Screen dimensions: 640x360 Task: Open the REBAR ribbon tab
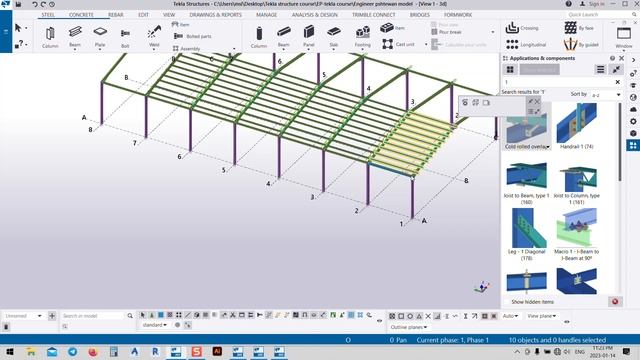(x=116, y=15)
